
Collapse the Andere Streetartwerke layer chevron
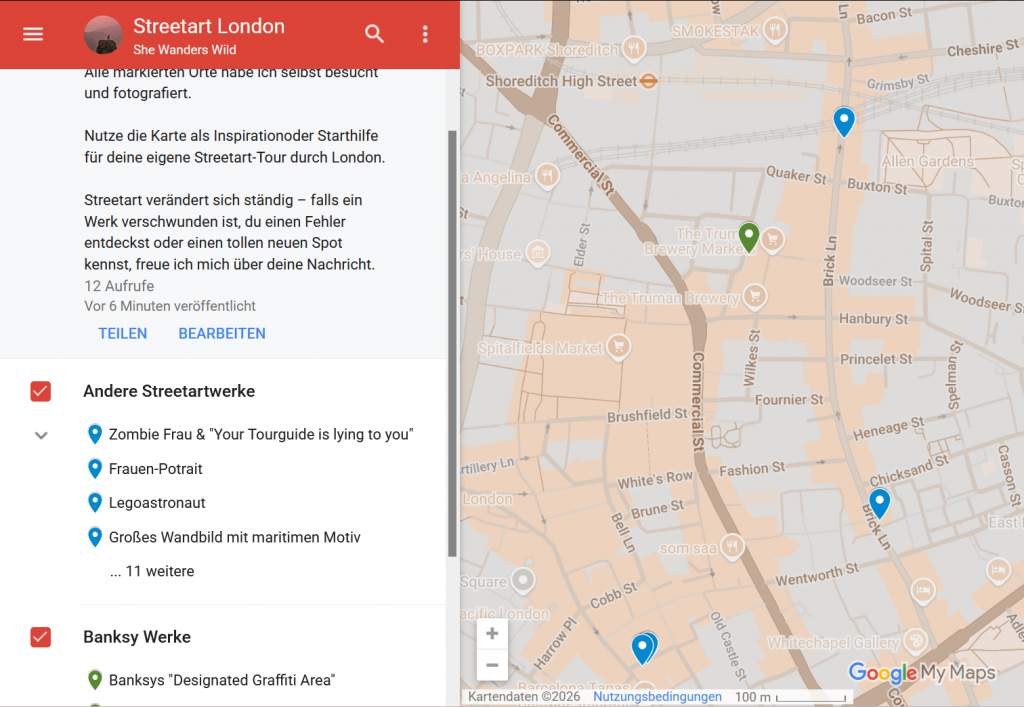point(41,435)
